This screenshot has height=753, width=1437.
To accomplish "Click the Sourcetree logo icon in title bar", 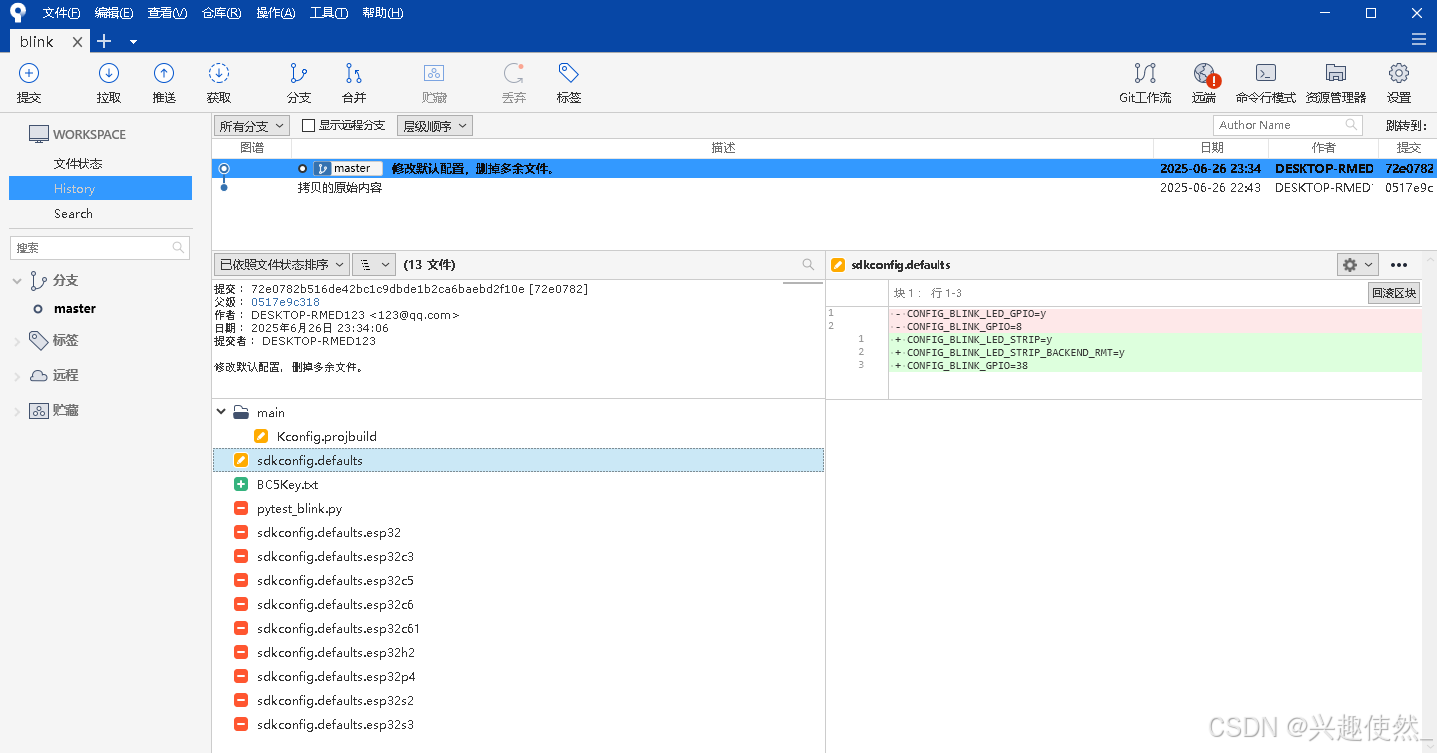I will point(18,13).
